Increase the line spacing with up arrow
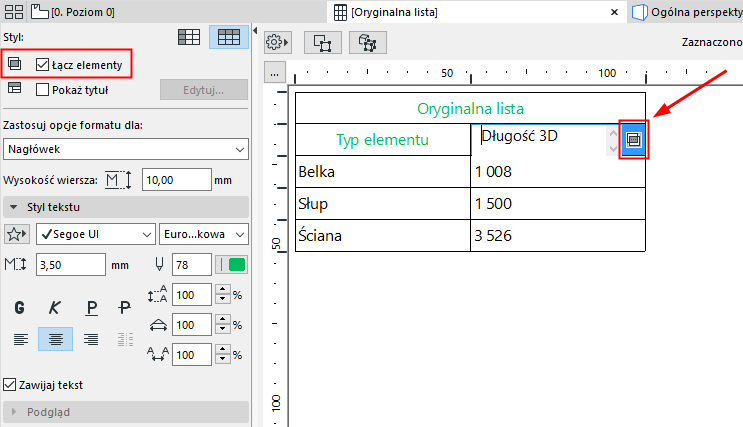 223,289
